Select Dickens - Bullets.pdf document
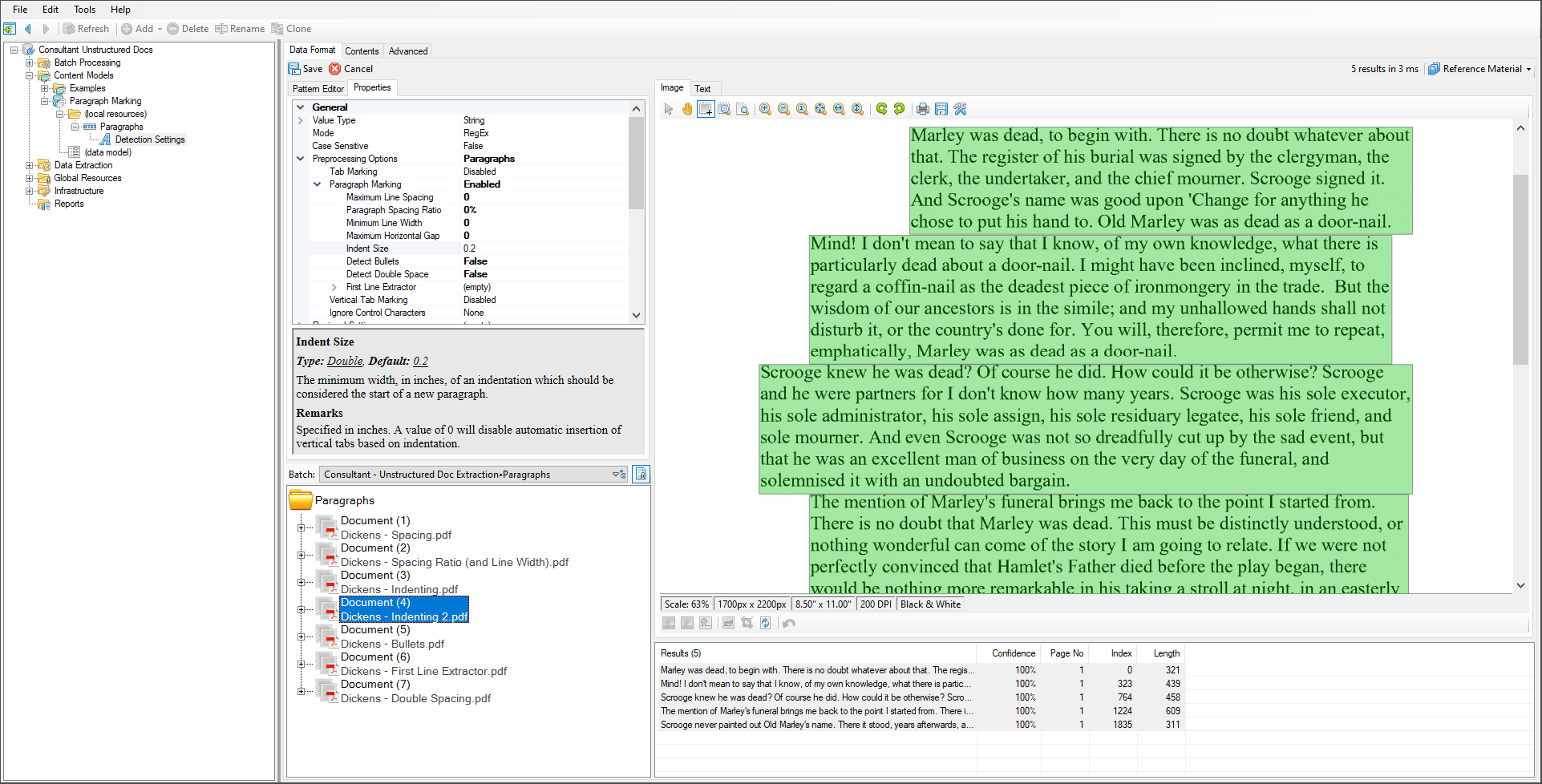Viewport: 1542px width, 784px height. [392, 644]
